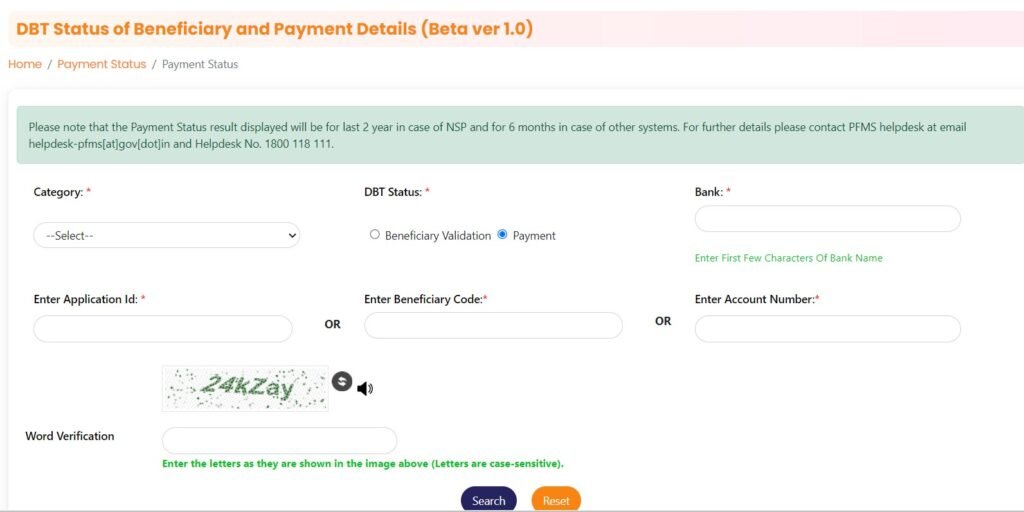Click the Enter Application Id field

(163, 329)
